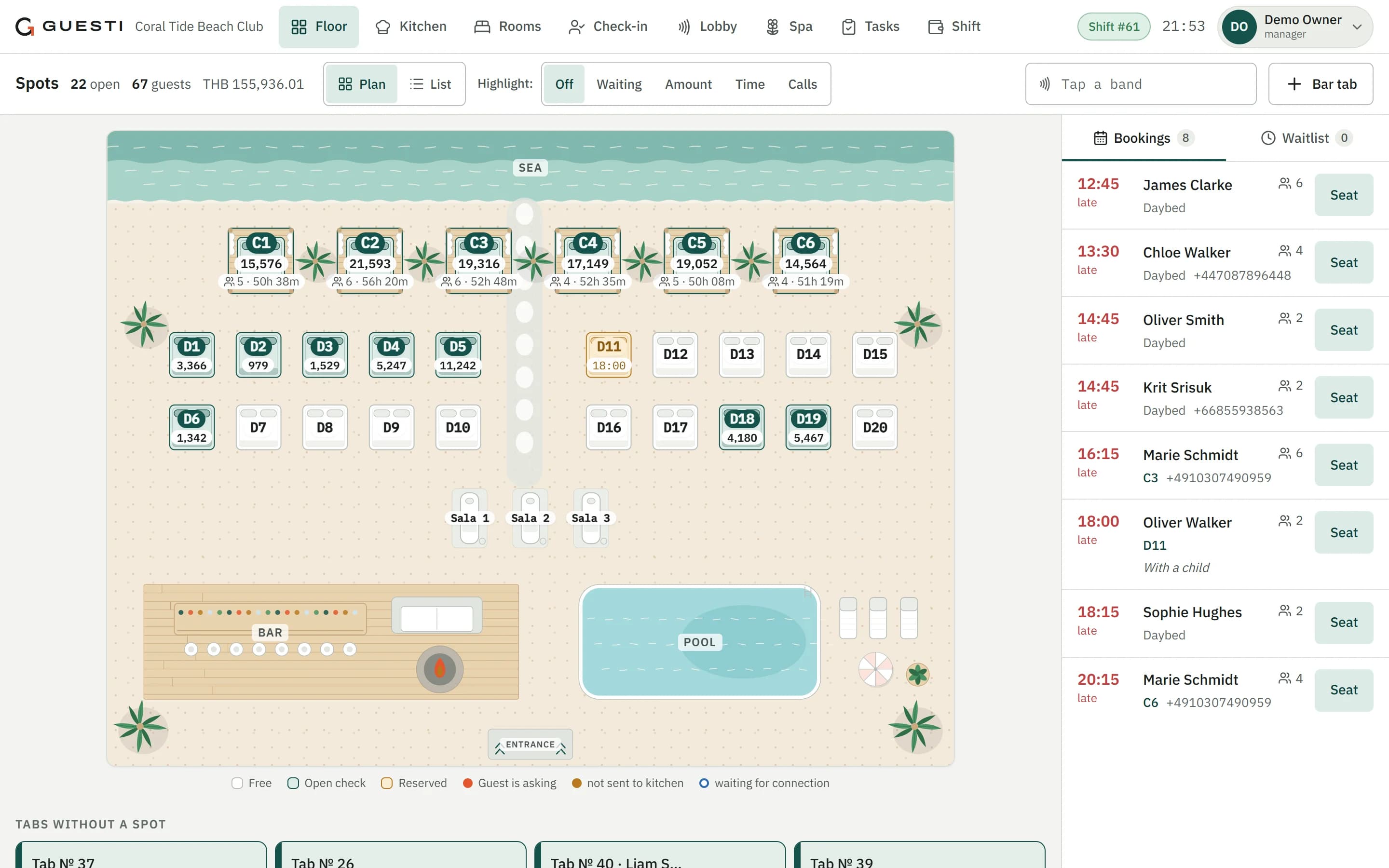Open daybed D19 with 5,467
The height and width of the screenshot is (868, 1389).
808,427
